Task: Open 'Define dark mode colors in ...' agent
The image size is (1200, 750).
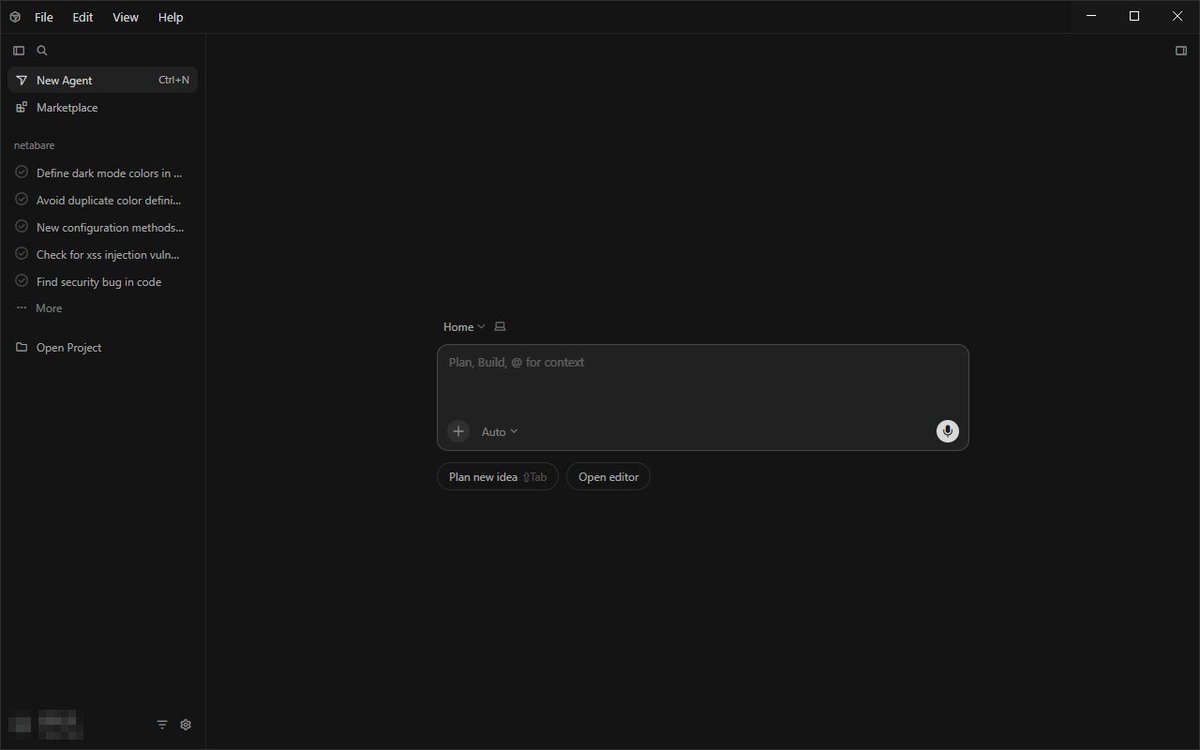Action: point(103,173)
